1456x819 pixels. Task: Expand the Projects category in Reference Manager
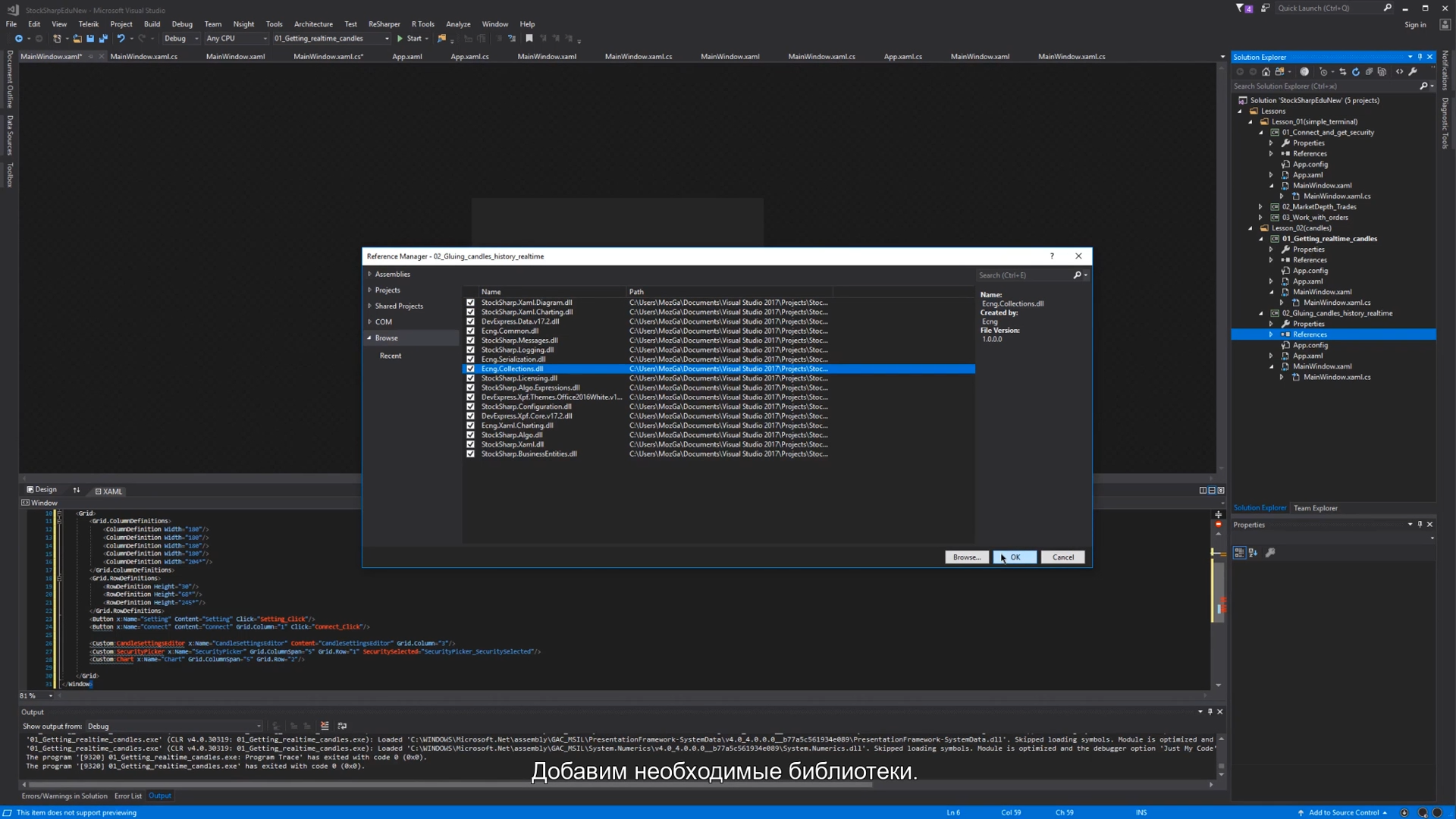click(x=370, y=290)
